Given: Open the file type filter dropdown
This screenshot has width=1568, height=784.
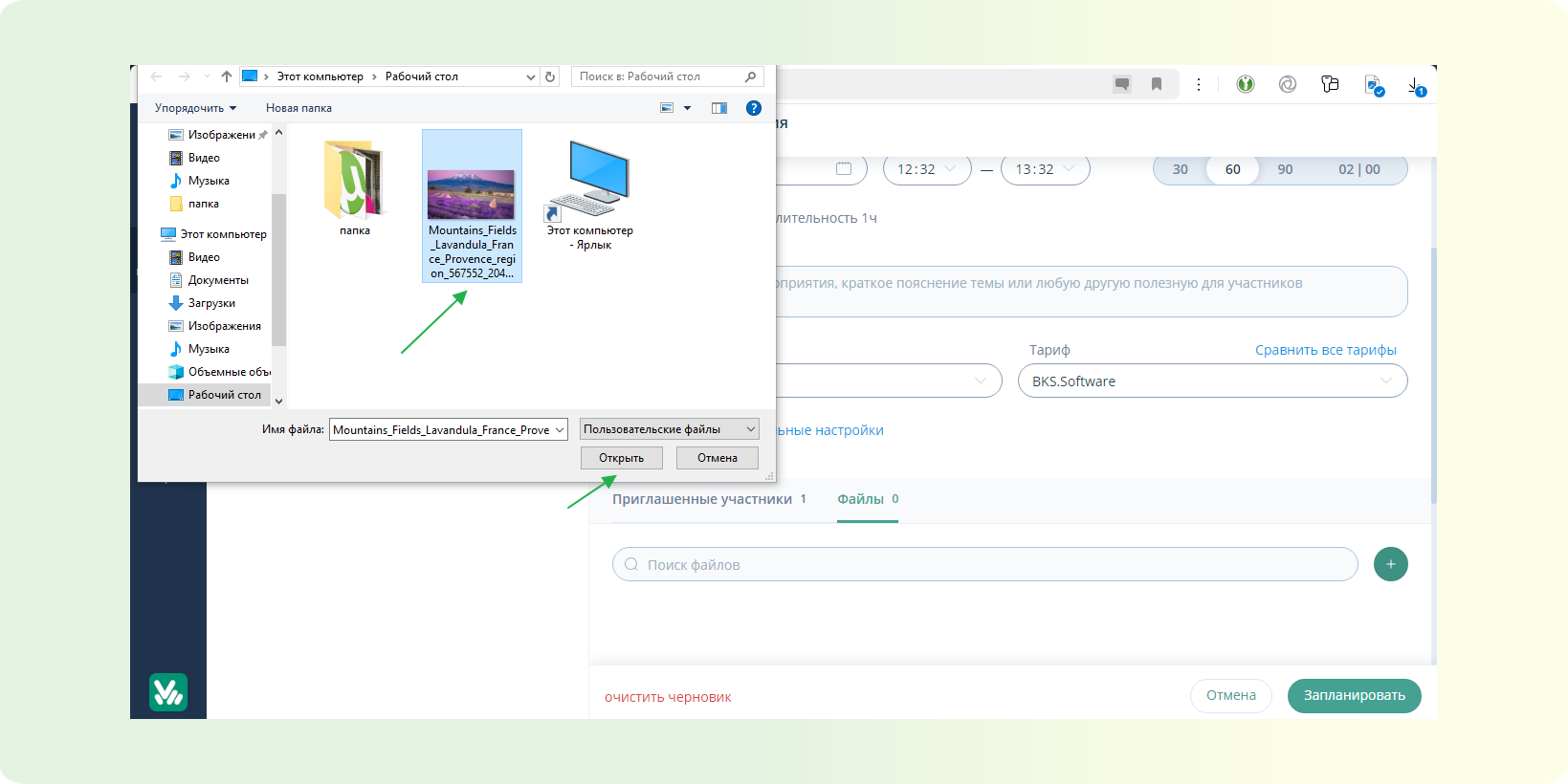Looking at the screenshot, I should [669, 429].
